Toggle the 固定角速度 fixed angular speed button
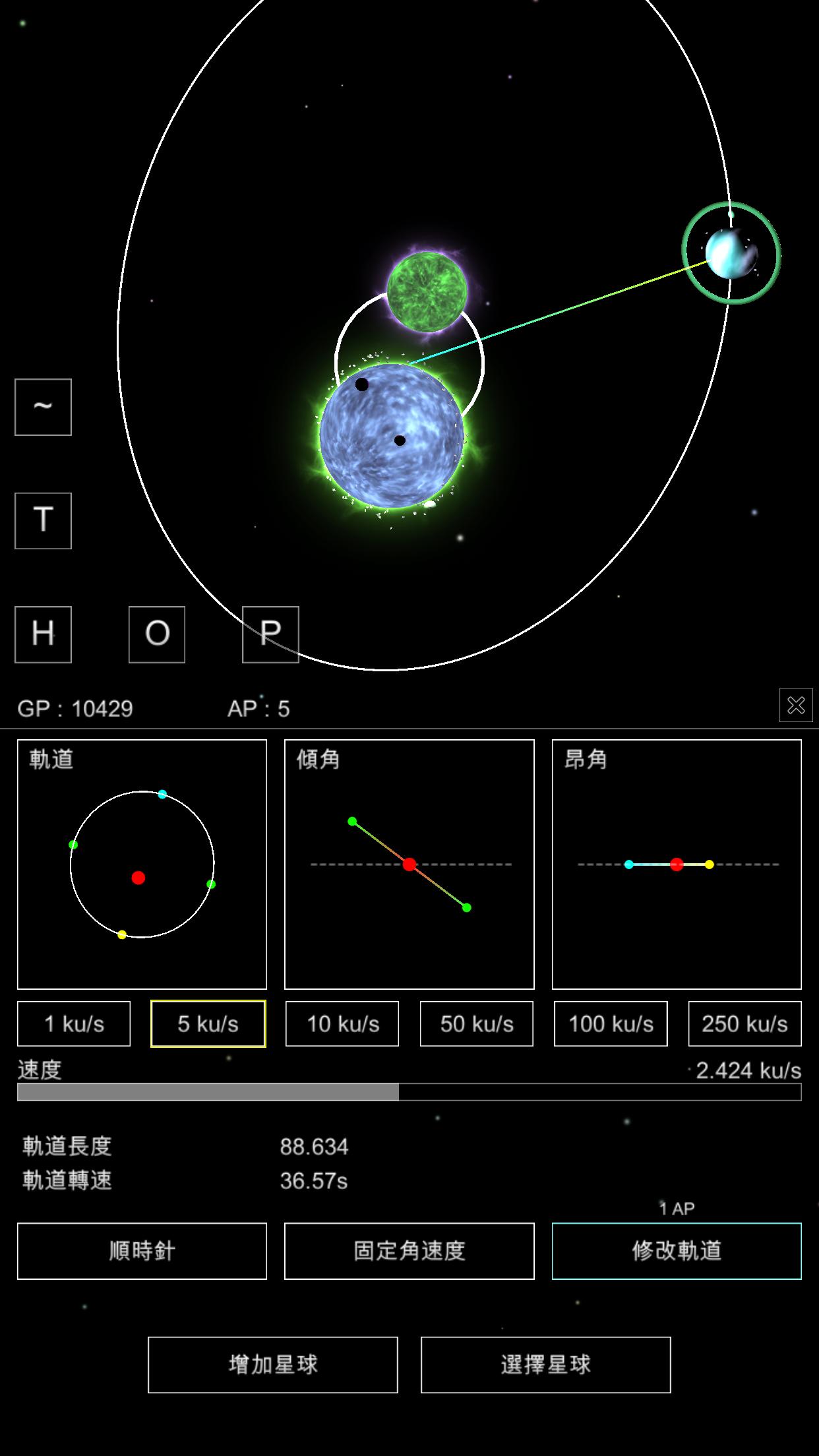The image size is (819, 1456). 409,1251
